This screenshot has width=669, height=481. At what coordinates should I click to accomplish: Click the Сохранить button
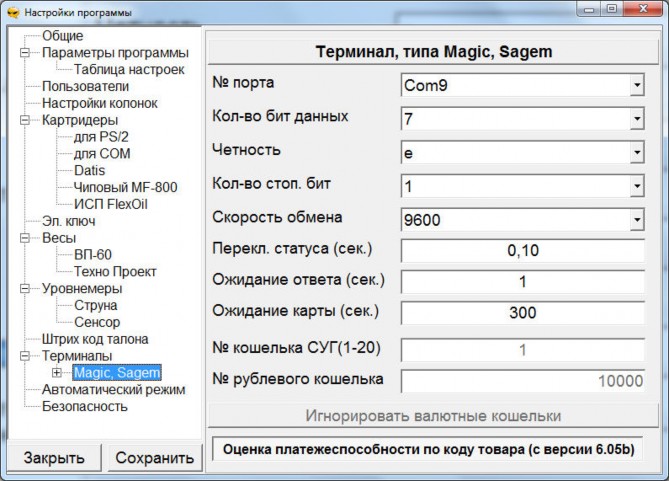pyautogui.click(x=154, y=458)
